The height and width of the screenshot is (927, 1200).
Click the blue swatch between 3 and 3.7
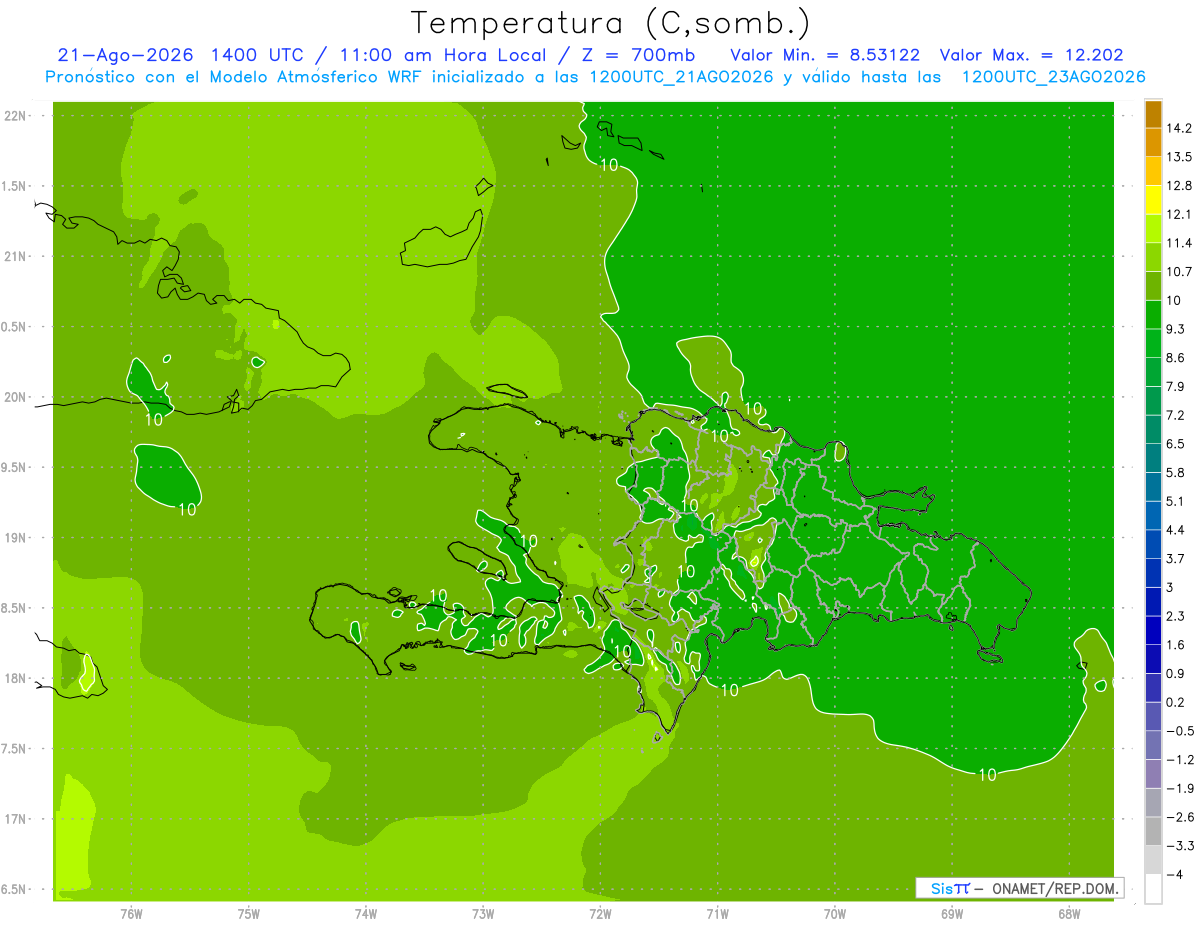pos(1153,573)
